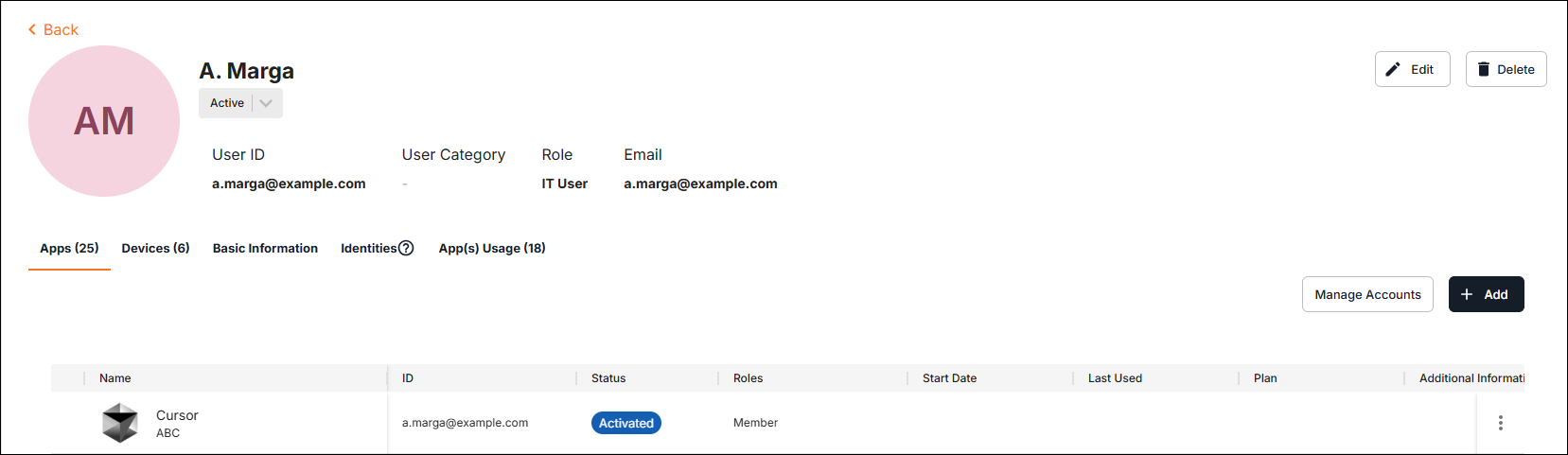Click the Start Date column header
The width and height of the screenshot is (1568, 455).
949,378
